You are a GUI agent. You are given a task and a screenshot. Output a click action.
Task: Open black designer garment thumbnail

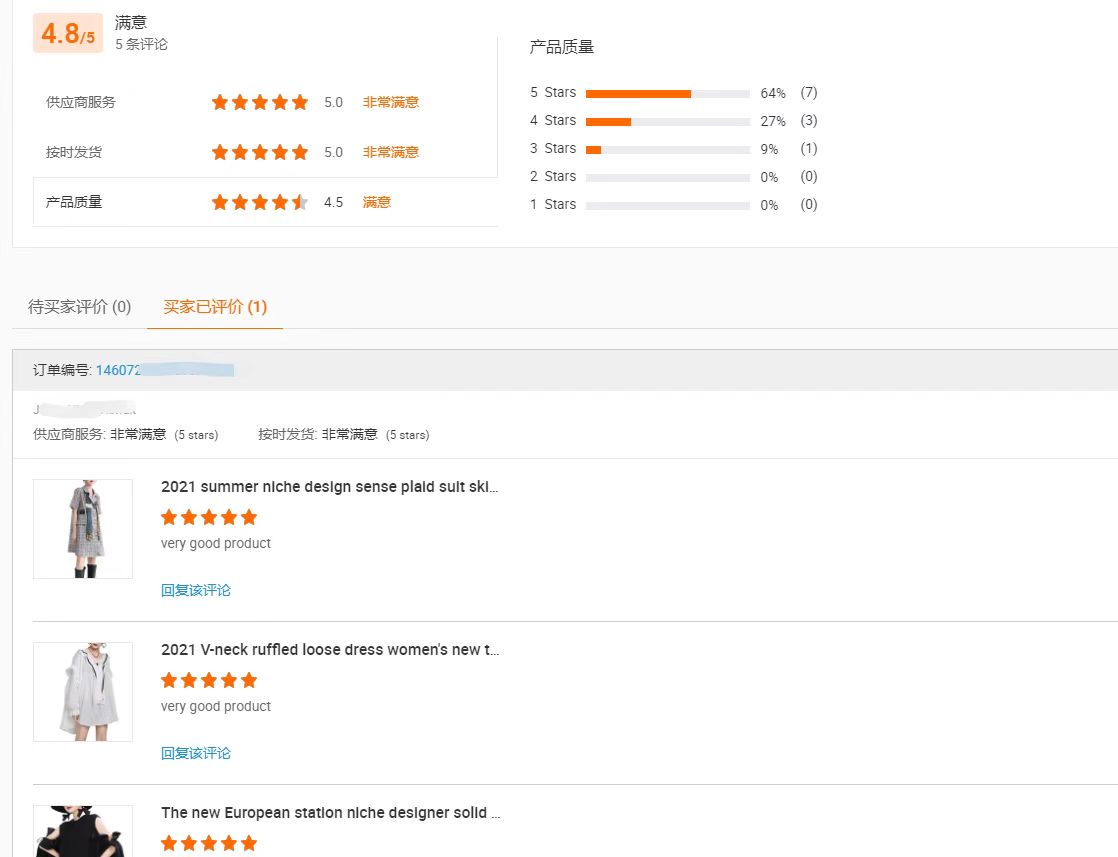tap(83, 831)
